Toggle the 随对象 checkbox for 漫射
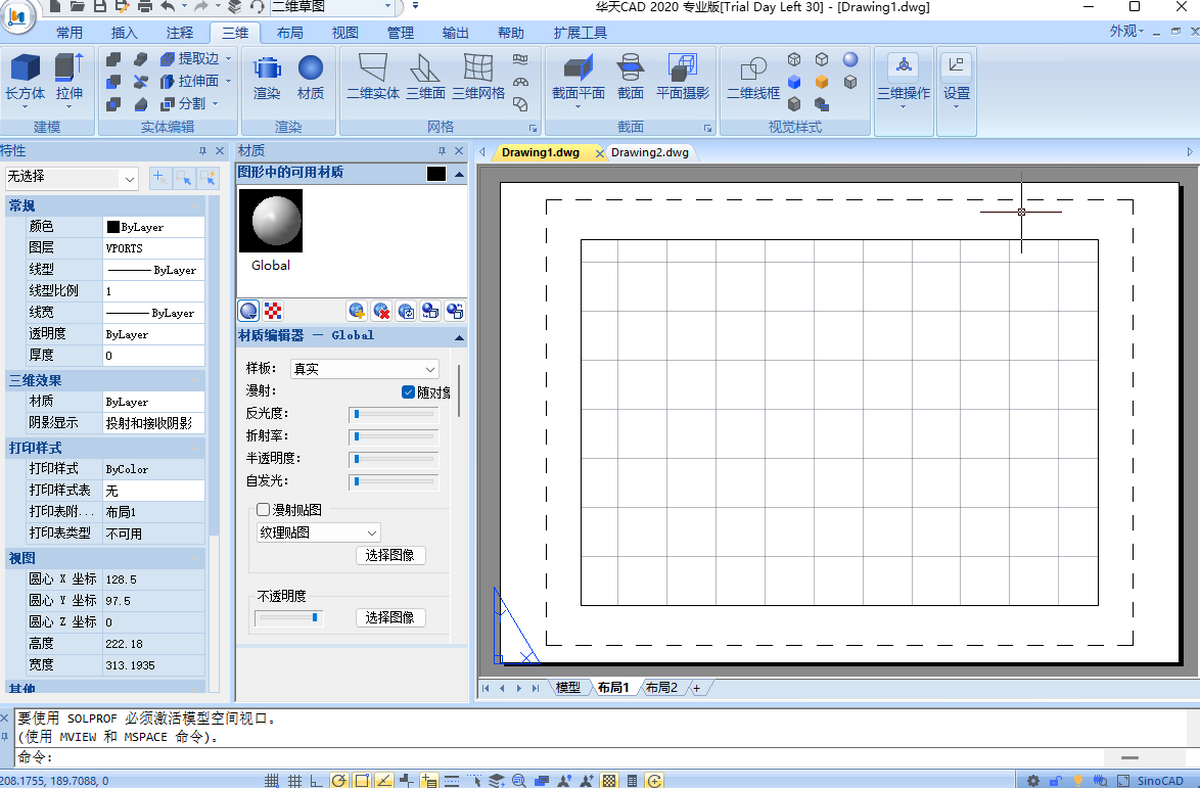1200x788 pixels. coord(408,392)
